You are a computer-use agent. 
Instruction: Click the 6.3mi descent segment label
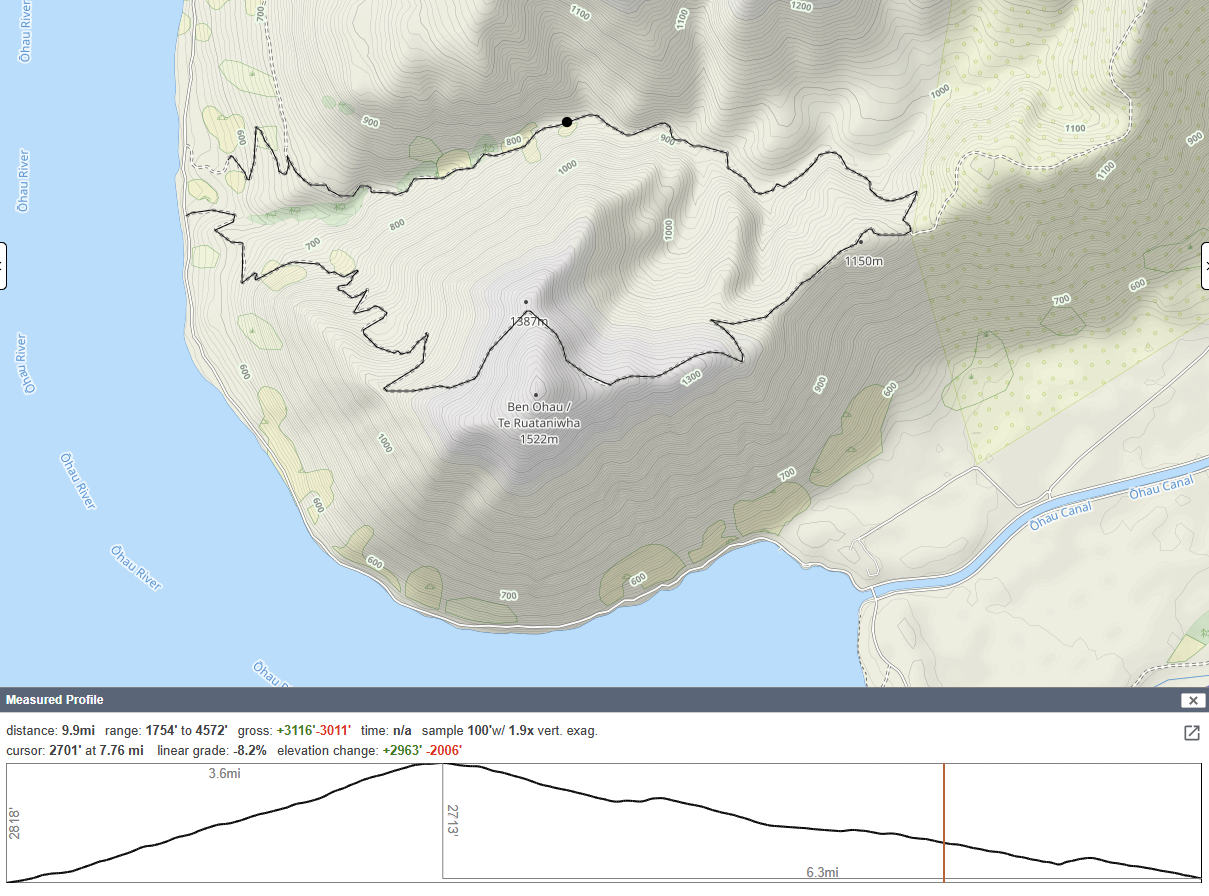tap(822, 872)
